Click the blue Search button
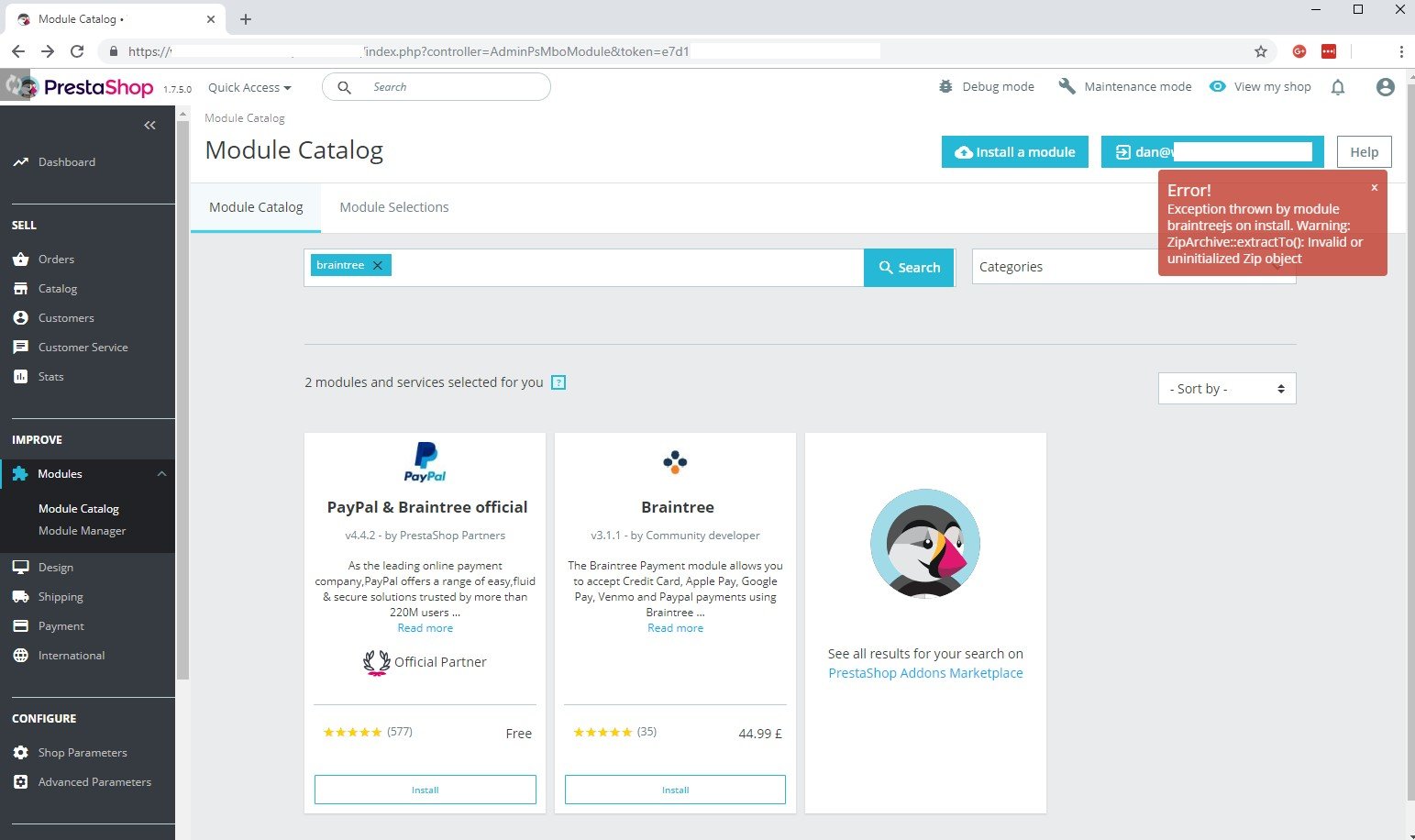 click(x=910, y=268)
